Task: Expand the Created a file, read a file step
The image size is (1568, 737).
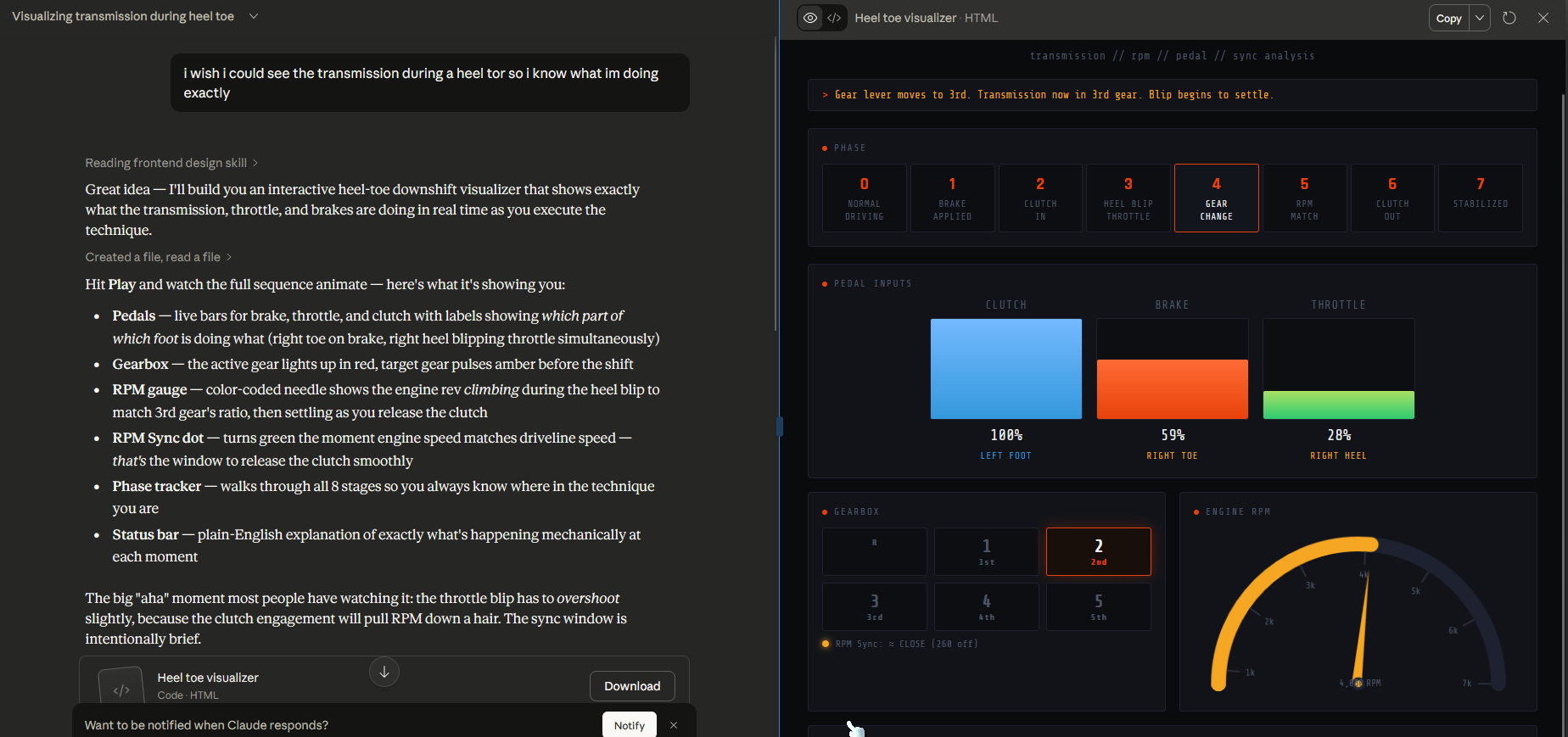Action: tap(158, 257)
